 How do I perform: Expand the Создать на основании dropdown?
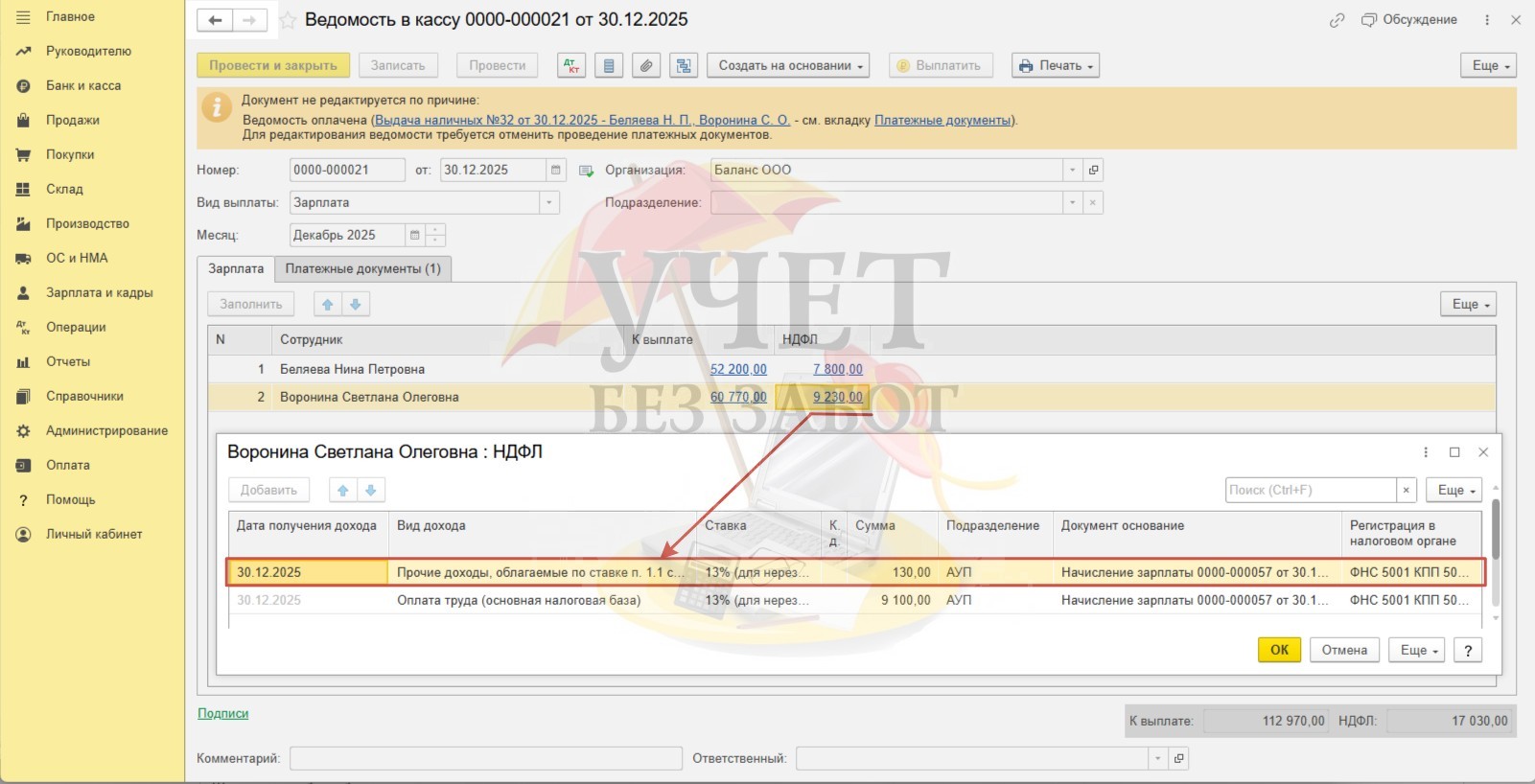click(x=790, y=65)
